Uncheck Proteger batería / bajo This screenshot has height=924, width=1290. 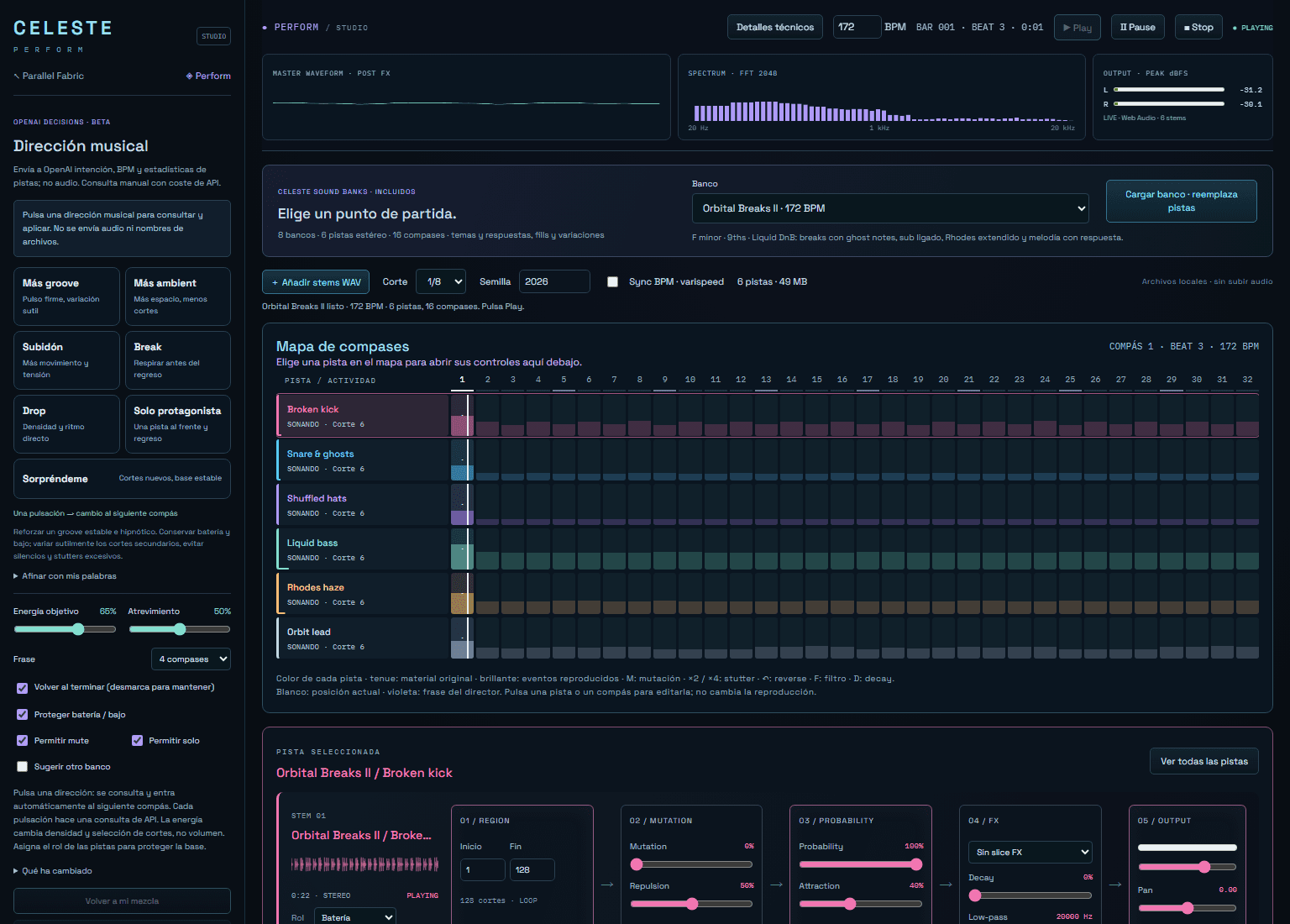click(x=23, y=715)
